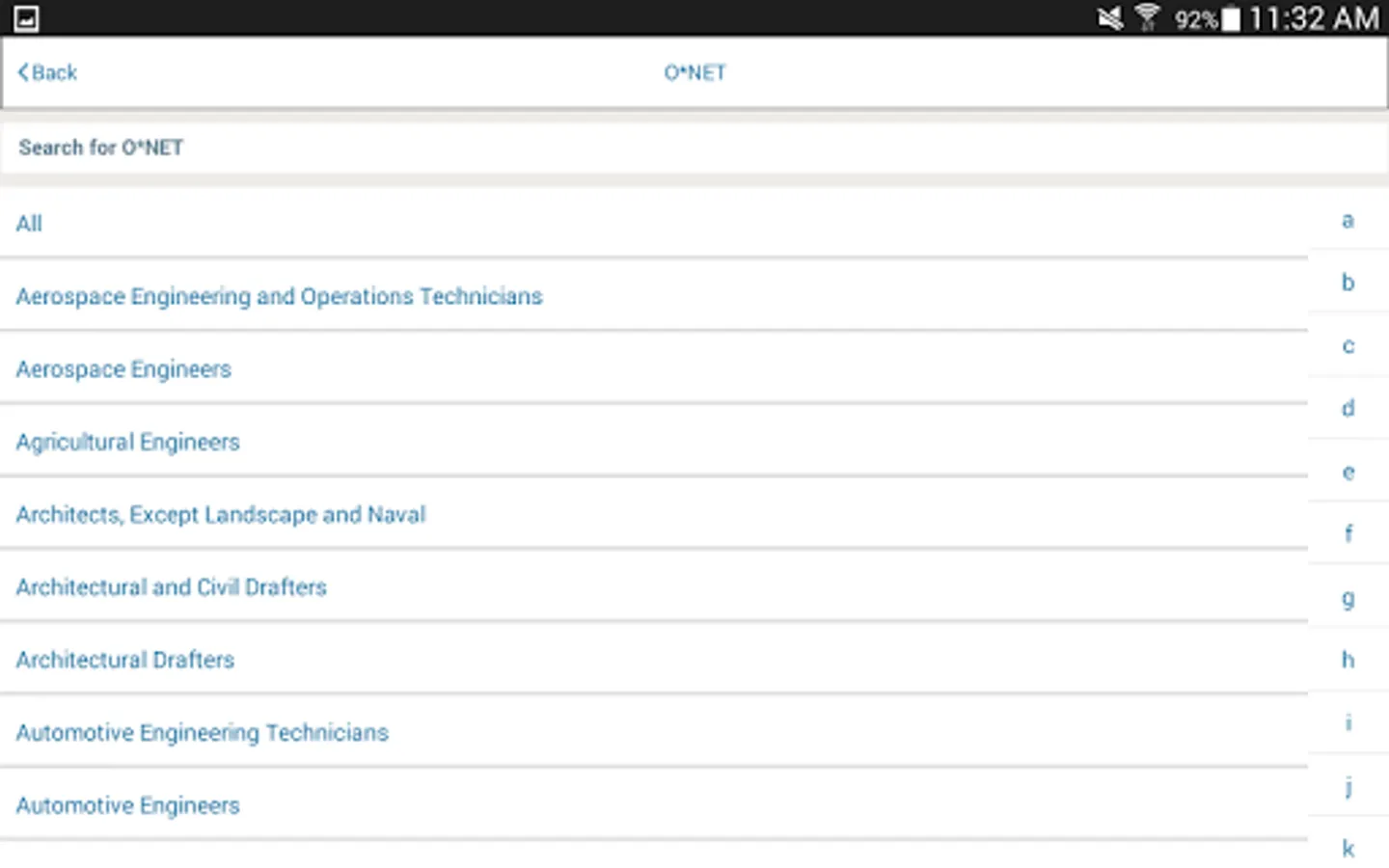1389x868 pixels.
Task: Tap the battery indicator icon
Action: [x=1231, y=18]
